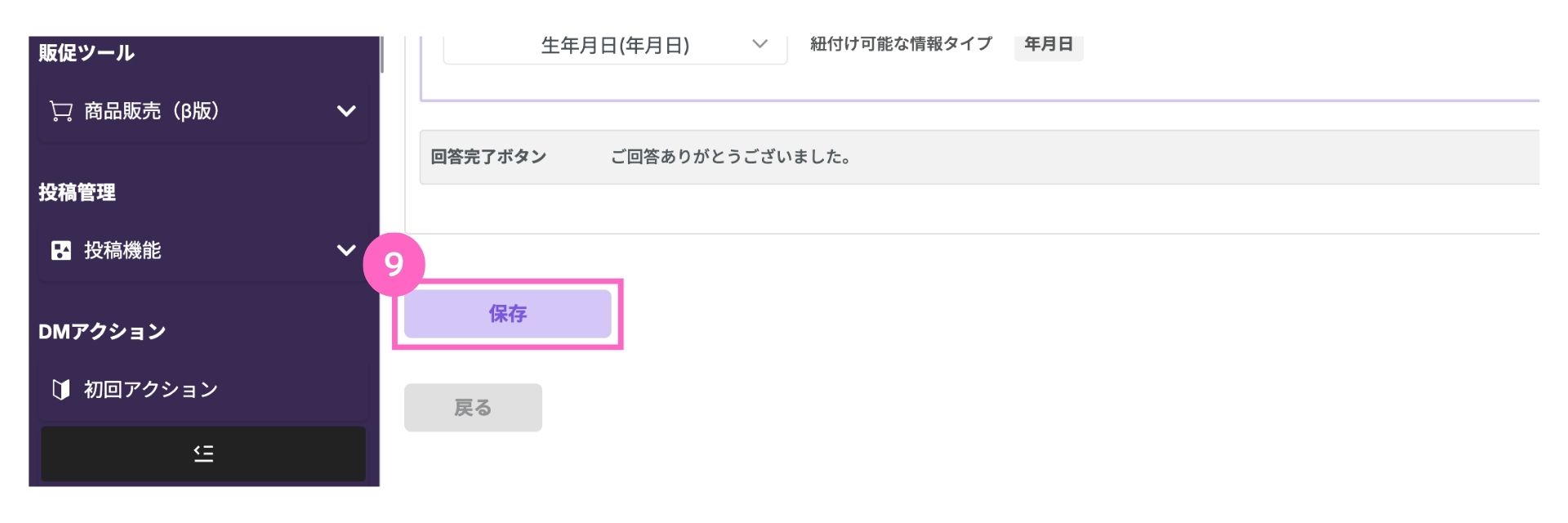Open the 商品販売 (β版) menu item
The width and height of the screenshot is (1568, 523).
pos(203,111)
